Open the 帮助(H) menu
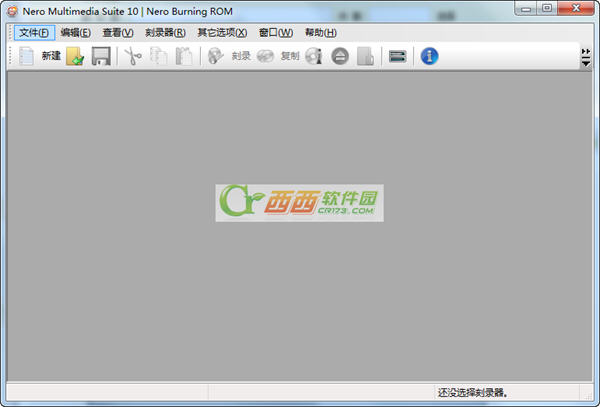This screenshot has width=600, height=407. (x=321, y=33)
